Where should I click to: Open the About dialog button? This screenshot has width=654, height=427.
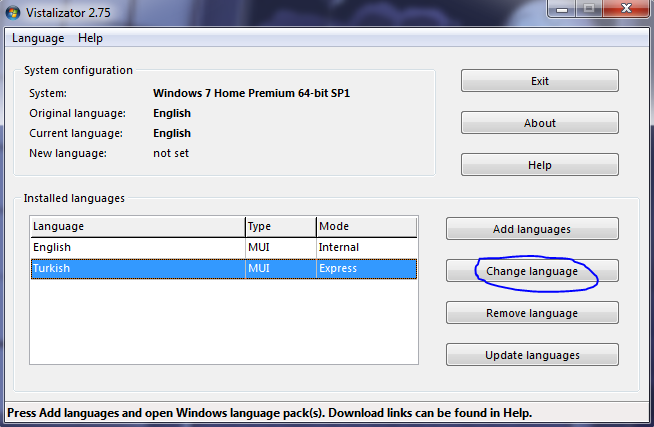pos(540,123)
